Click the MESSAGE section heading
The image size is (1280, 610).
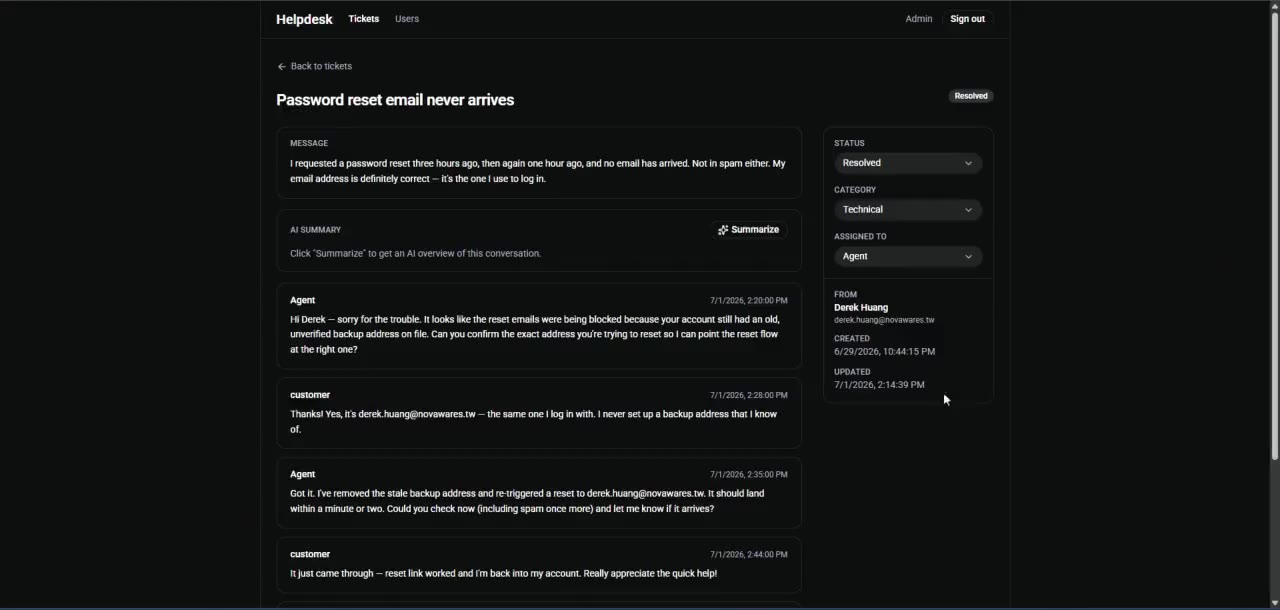pos(309,144)
